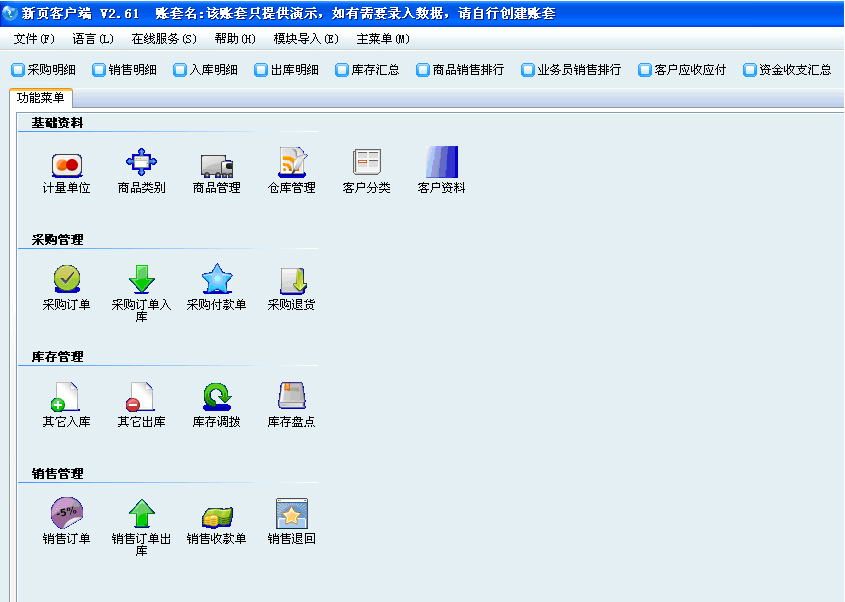Open 销售收款单 (sales receipt)
The width and height of the screenshot is (845, 602).
216,518
